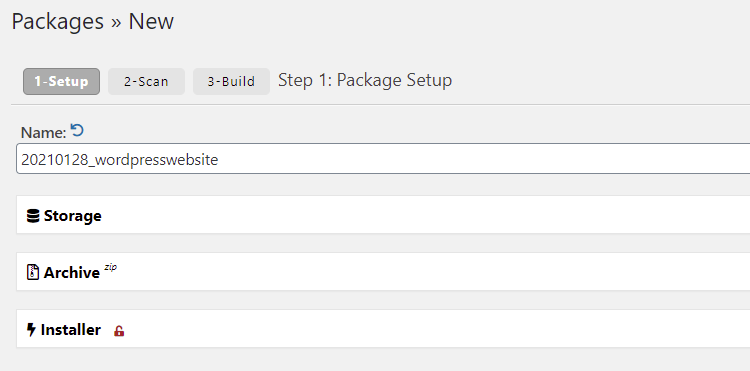Select the 1-Setup step button
750x371 pixels.
point(61,81)
